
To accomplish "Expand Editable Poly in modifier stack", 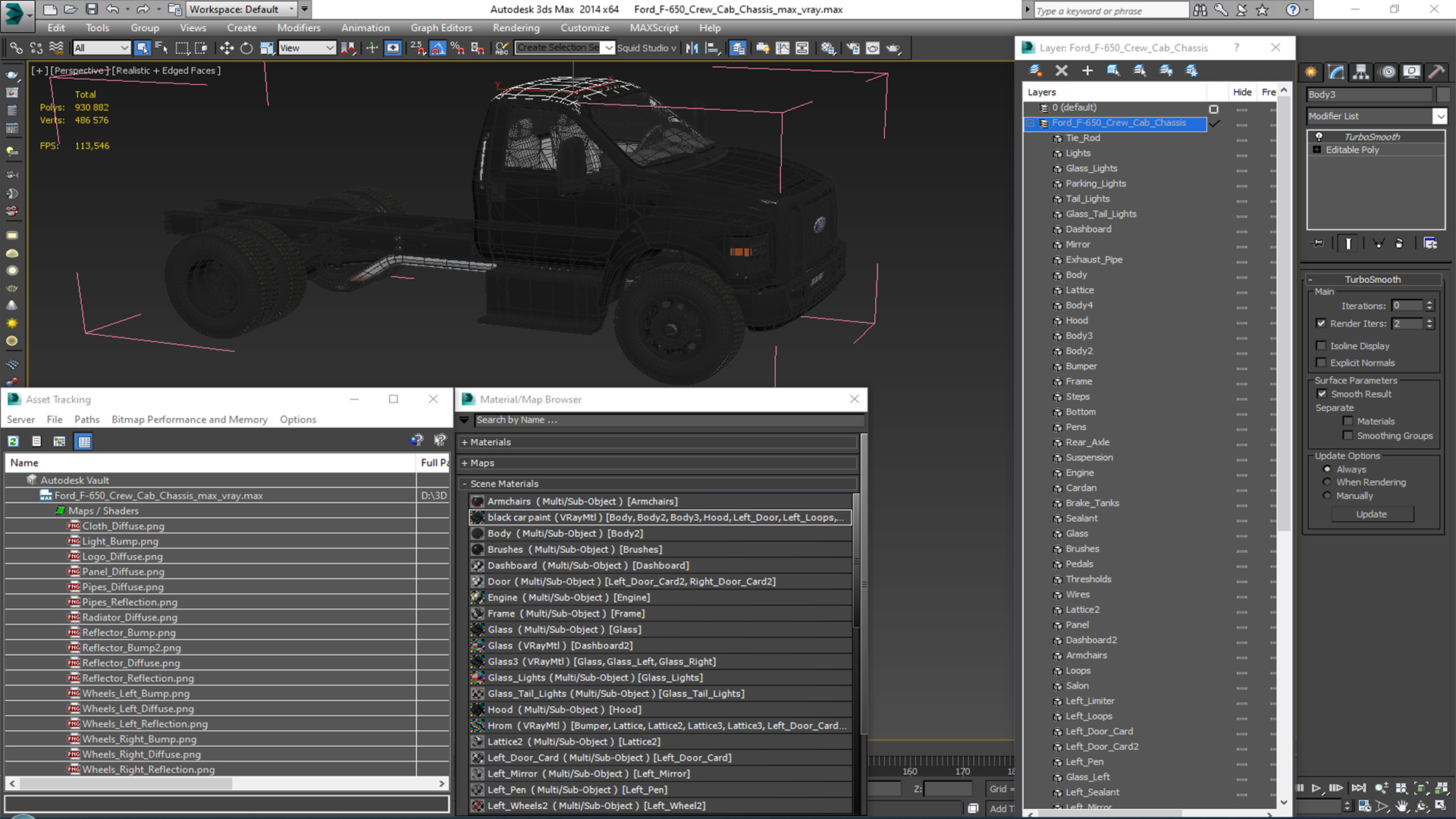I will (x=1317, y=150).
